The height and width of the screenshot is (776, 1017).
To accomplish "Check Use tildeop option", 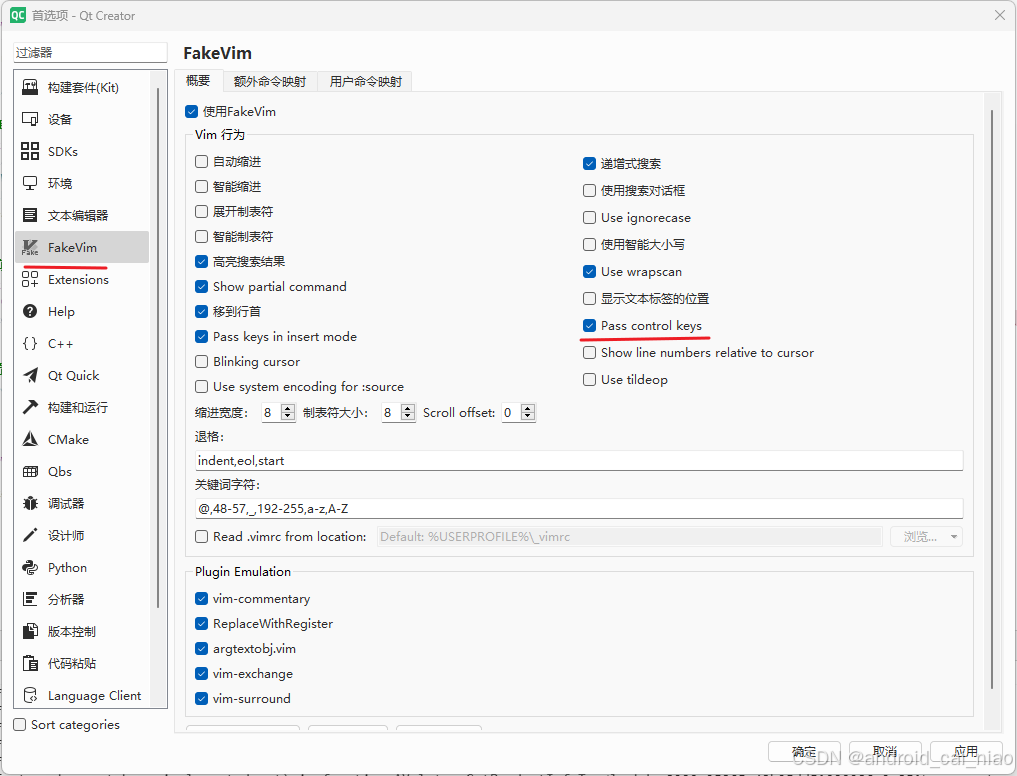I will (x=590, y=380).
